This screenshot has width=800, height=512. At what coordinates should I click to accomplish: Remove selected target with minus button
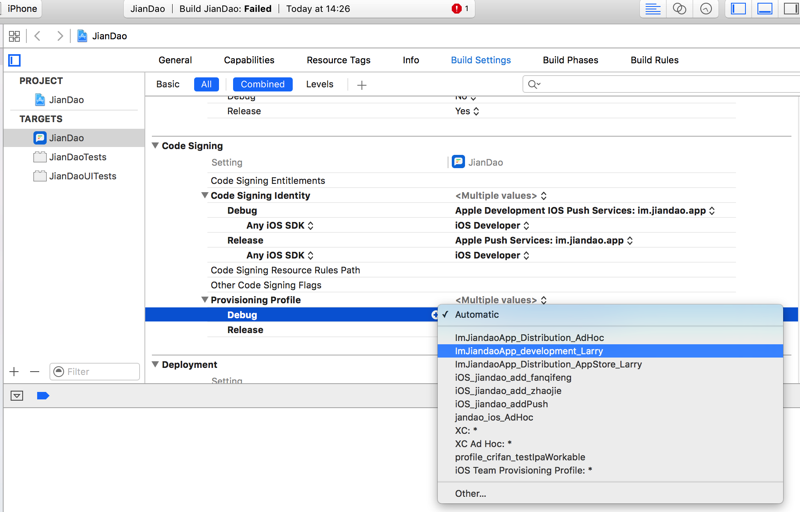[x=34, y=372]
